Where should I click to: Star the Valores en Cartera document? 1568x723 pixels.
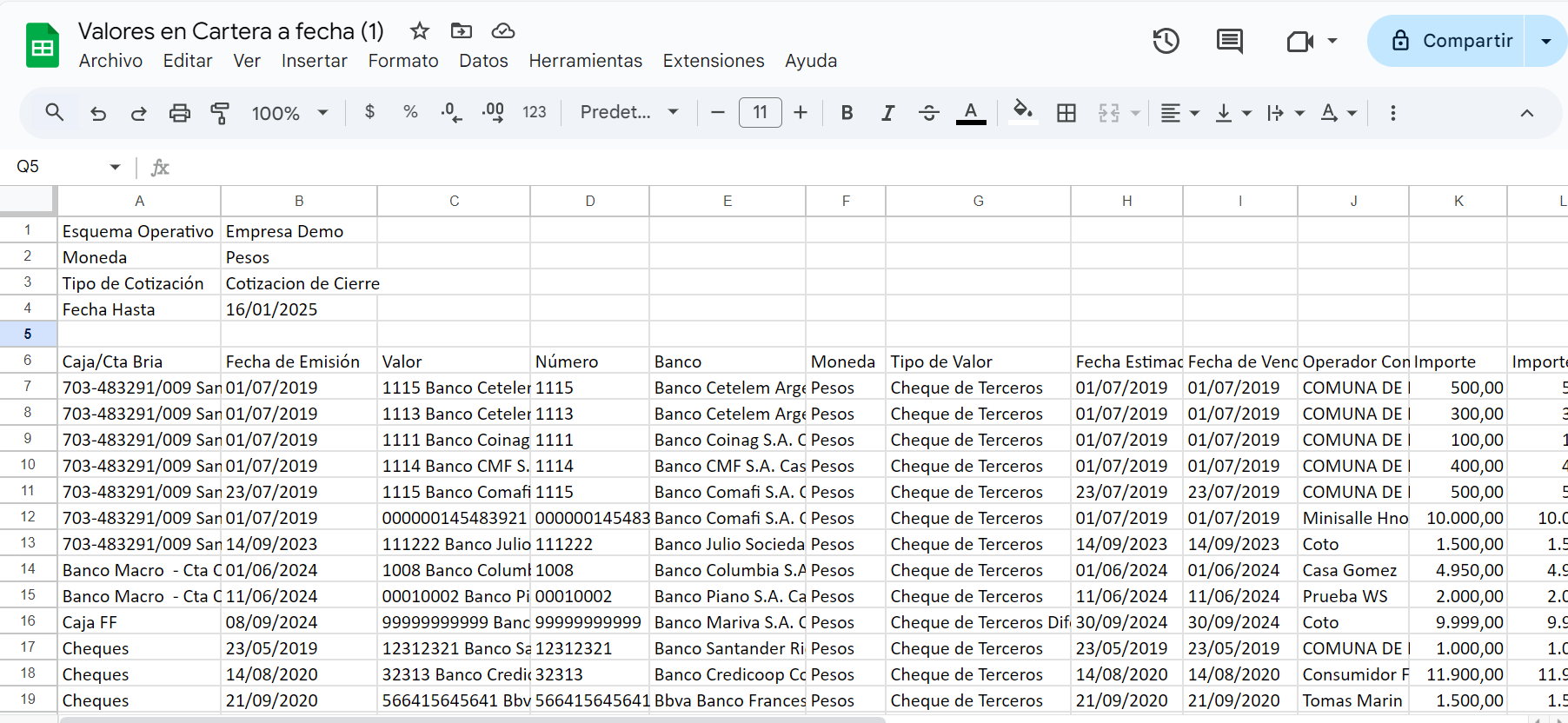click(420, 31)
